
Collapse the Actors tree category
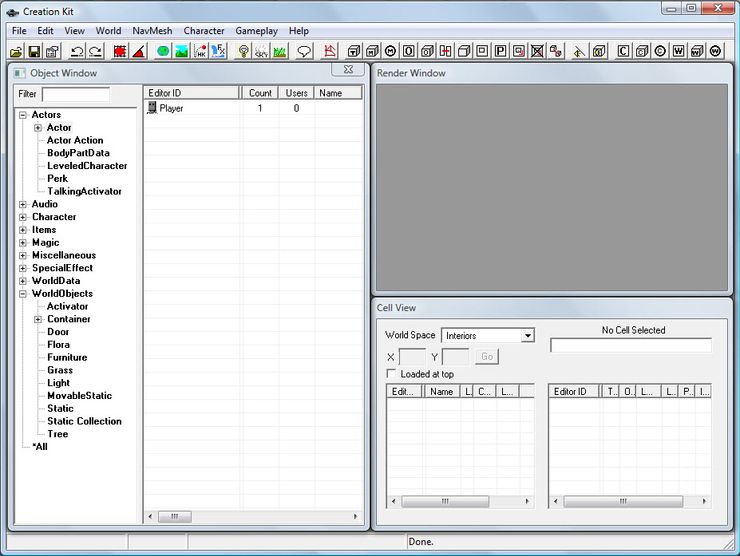click(23, 115)
